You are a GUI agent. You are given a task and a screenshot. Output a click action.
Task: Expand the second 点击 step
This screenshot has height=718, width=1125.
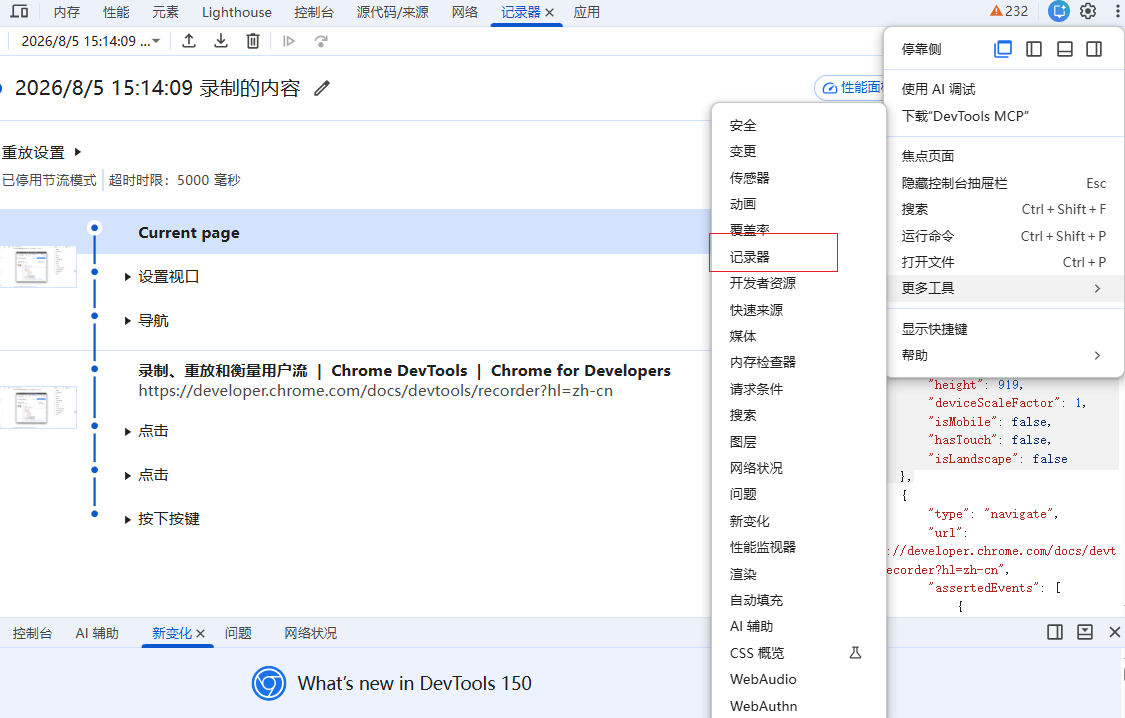128,475
